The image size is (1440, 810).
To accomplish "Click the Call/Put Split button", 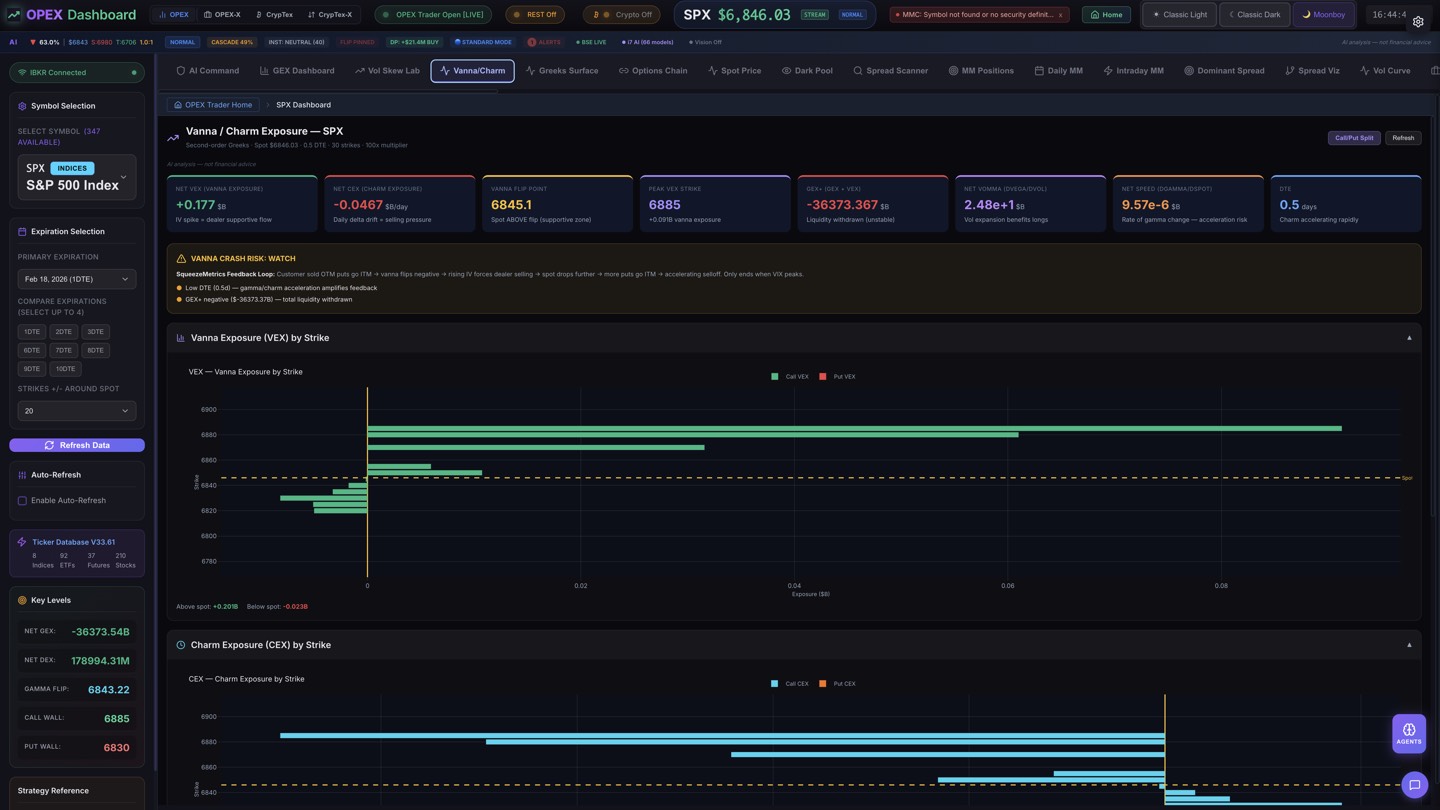I will [x=1353, y=138].
